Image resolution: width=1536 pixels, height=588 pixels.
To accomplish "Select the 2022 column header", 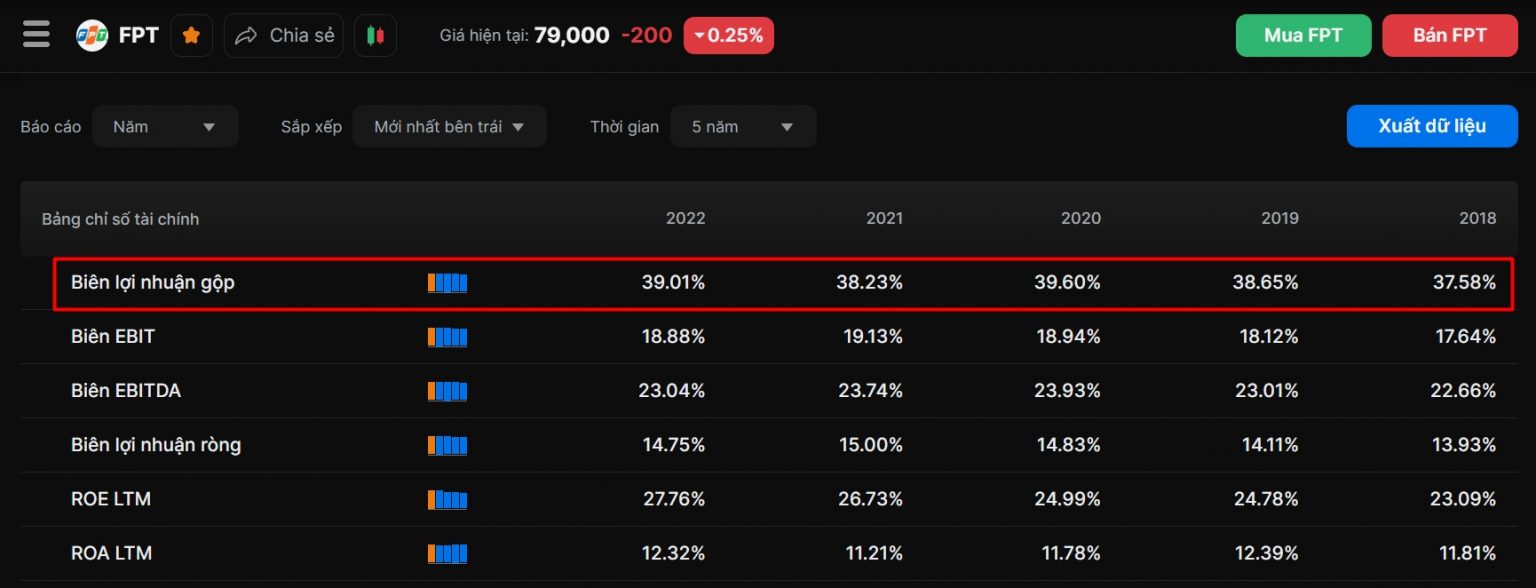I will click(x=685, y=219).
